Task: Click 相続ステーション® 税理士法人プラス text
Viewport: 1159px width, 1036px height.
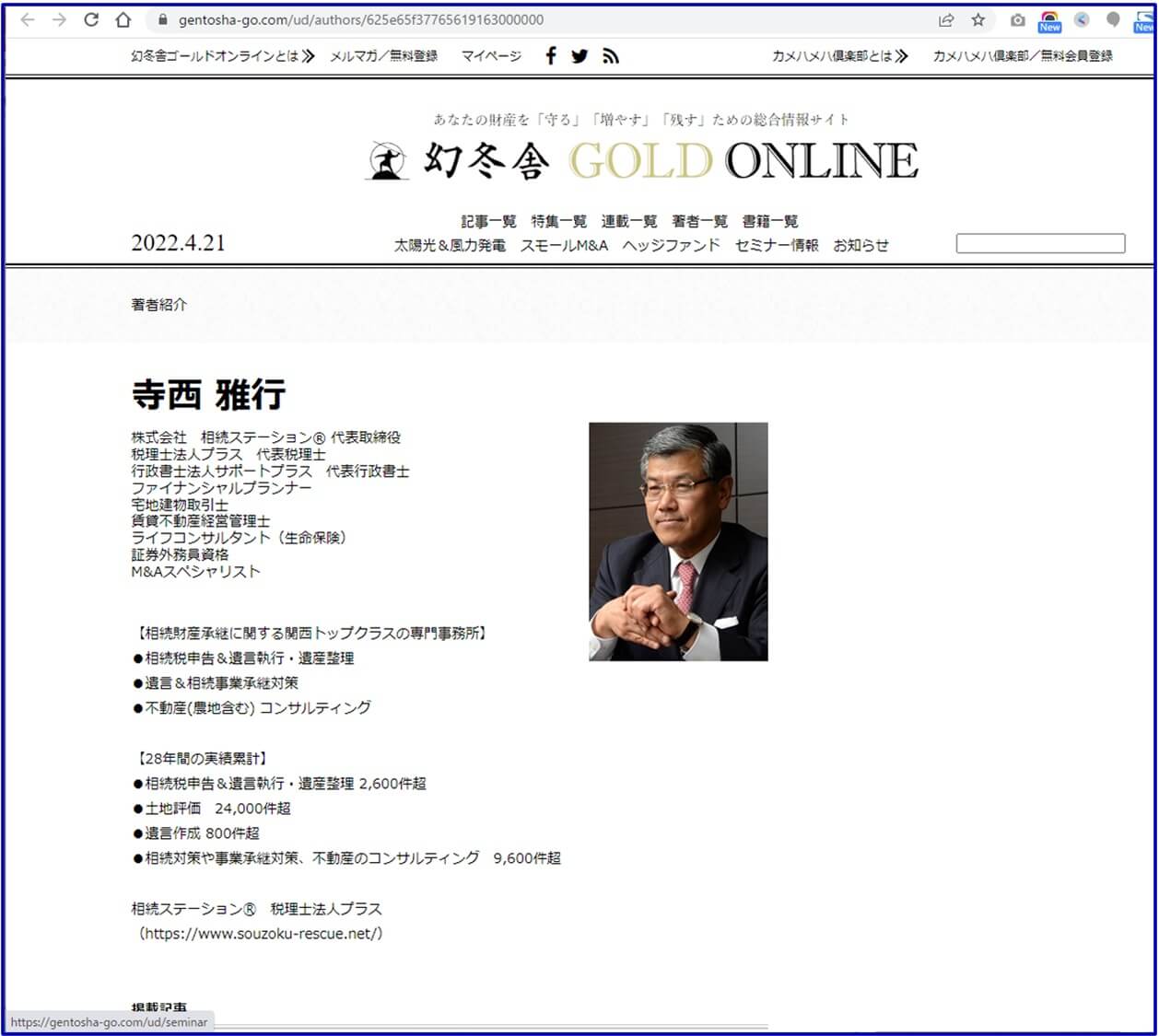Action: (256, 909)
